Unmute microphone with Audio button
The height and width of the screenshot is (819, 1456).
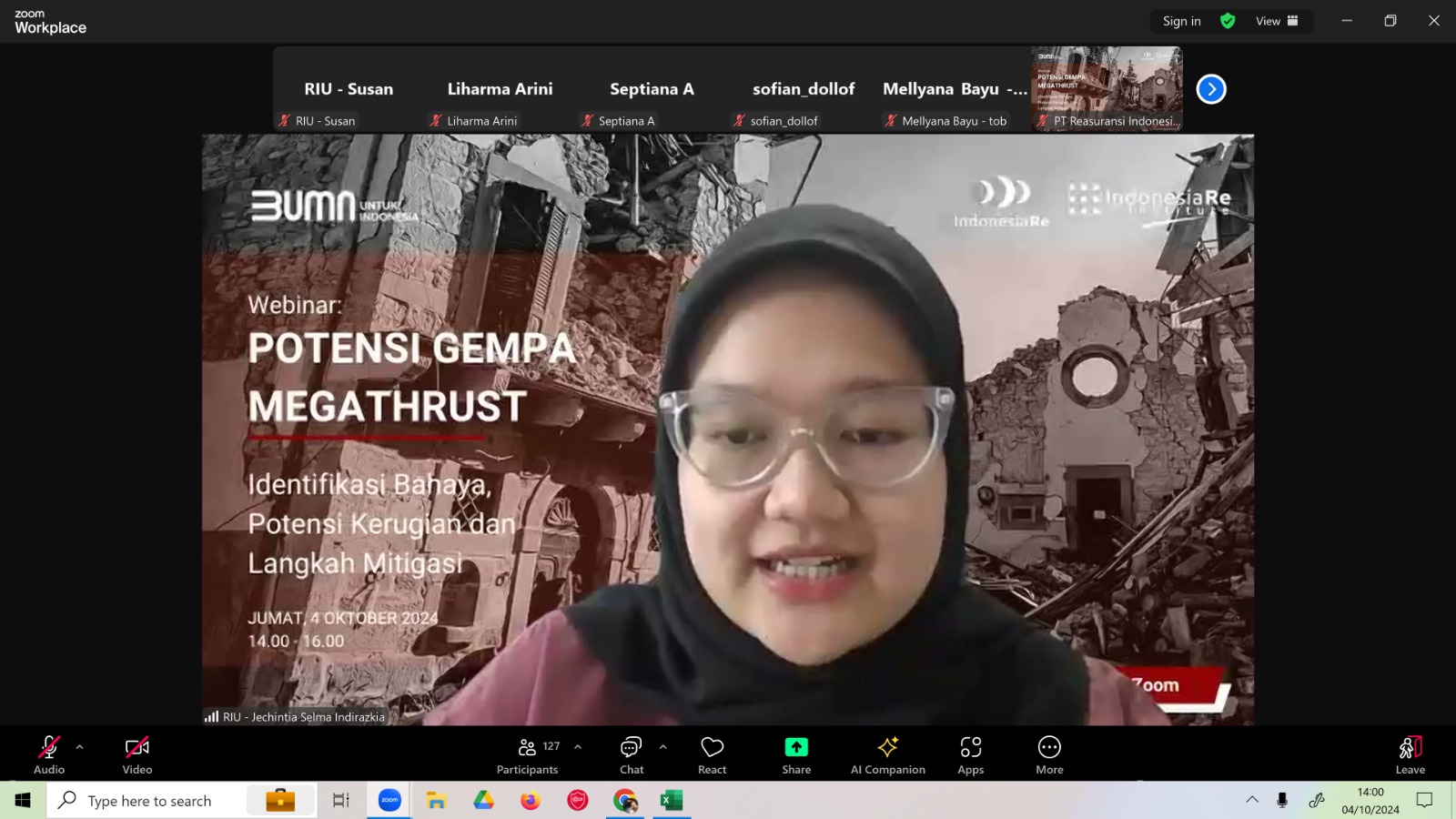(49, 755)
